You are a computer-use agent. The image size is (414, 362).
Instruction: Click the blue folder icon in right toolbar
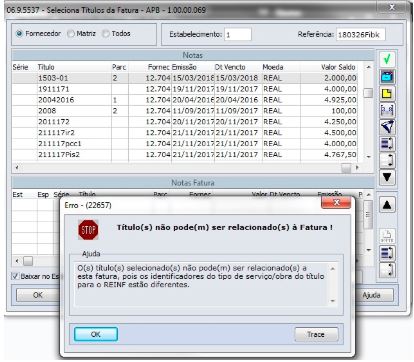(387, 77)
